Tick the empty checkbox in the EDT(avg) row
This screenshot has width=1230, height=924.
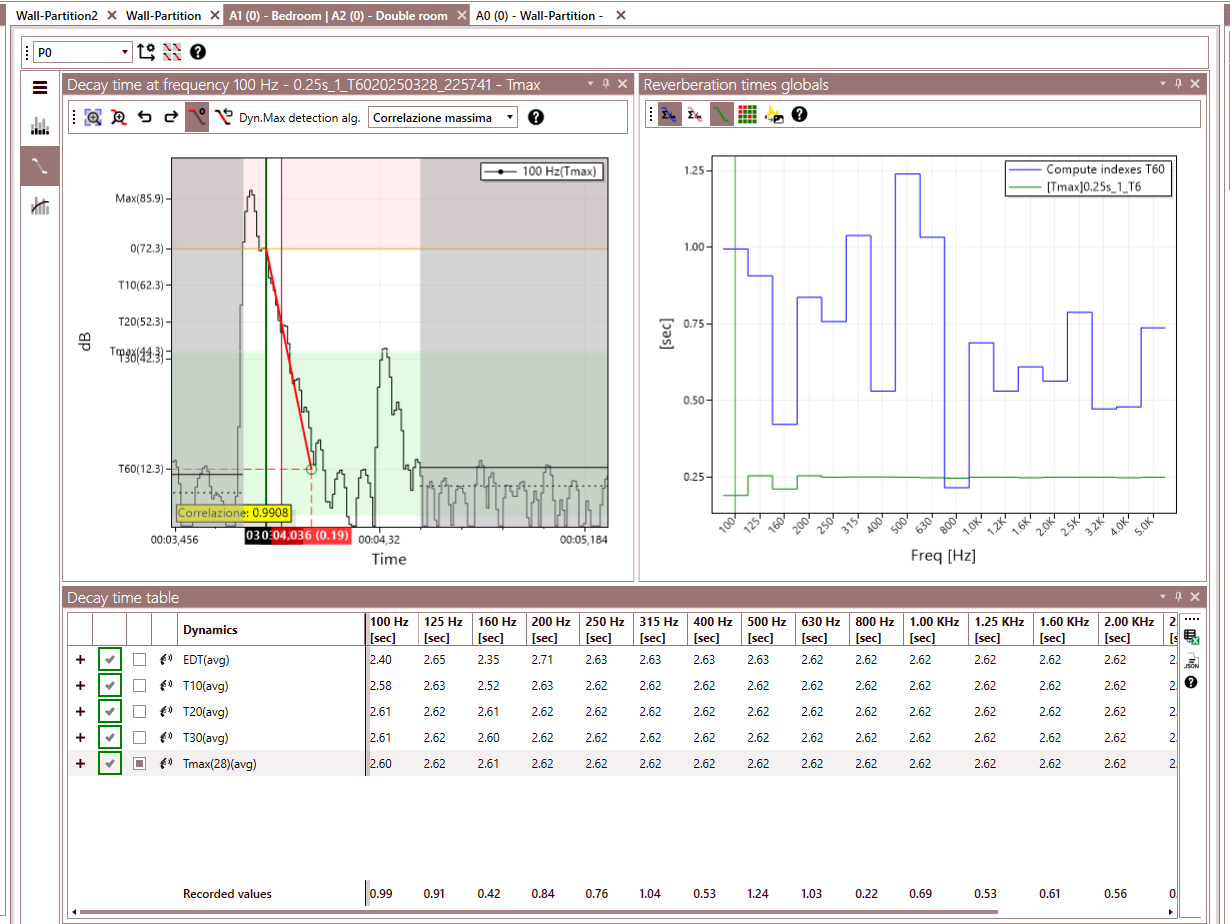point(140,659)
